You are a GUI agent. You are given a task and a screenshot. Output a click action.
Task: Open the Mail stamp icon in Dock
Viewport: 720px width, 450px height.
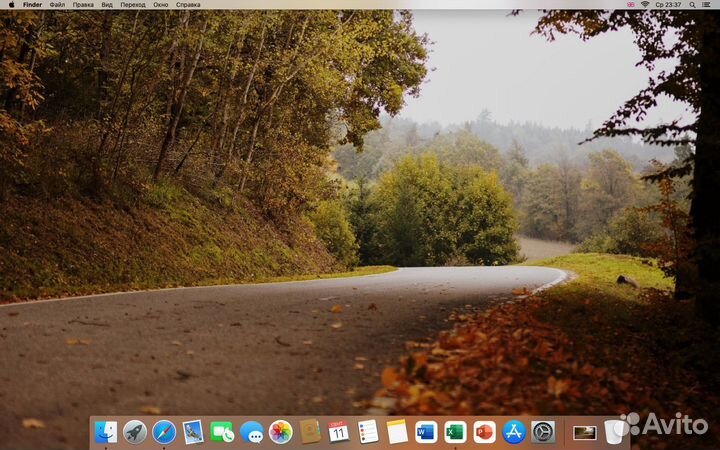(x=193, y=432)
